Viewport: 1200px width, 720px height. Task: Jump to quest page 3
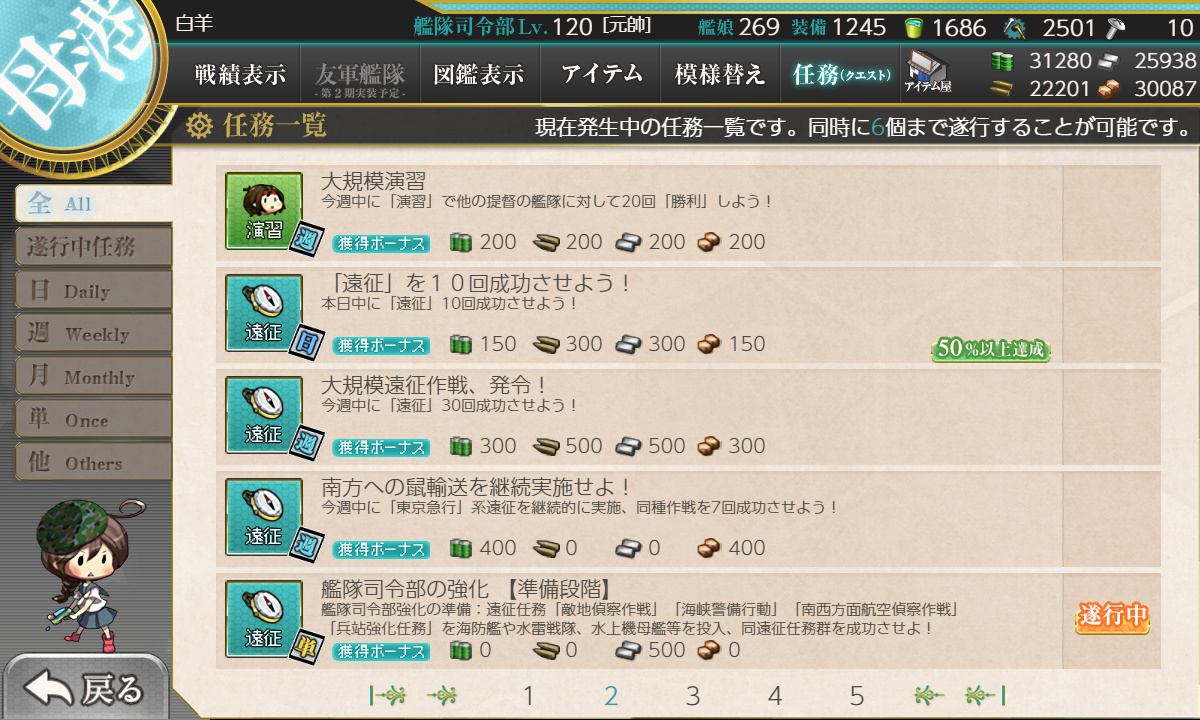pos(693,696)
